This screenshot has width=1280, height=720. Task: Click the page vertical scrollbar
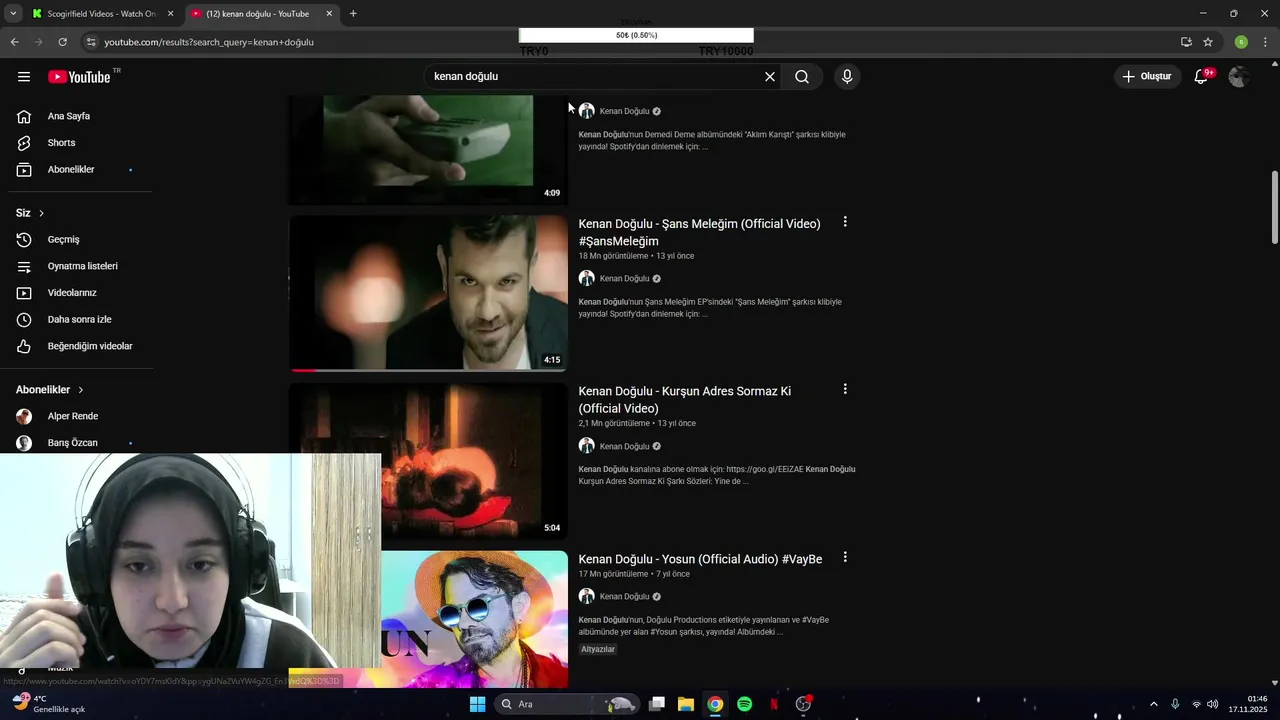[x=1274, y=207]
